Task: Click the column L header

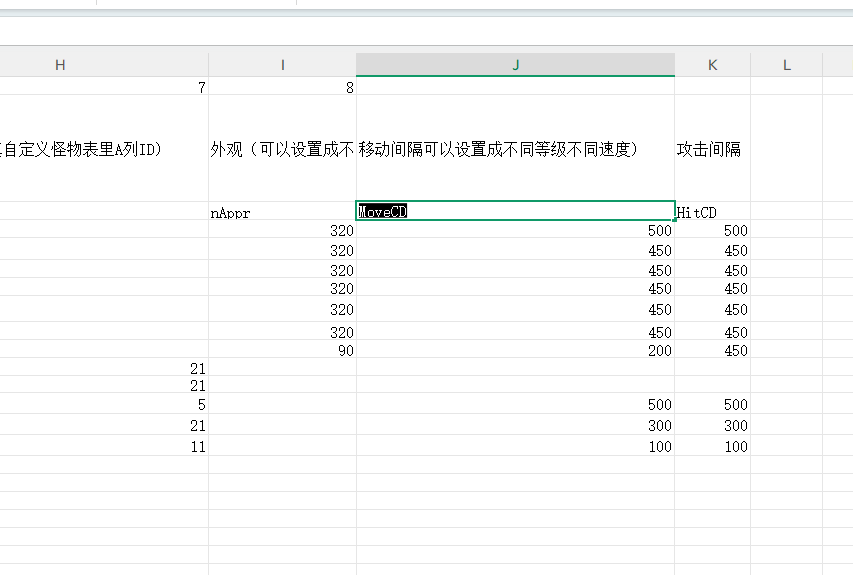Action: point(786,65)
